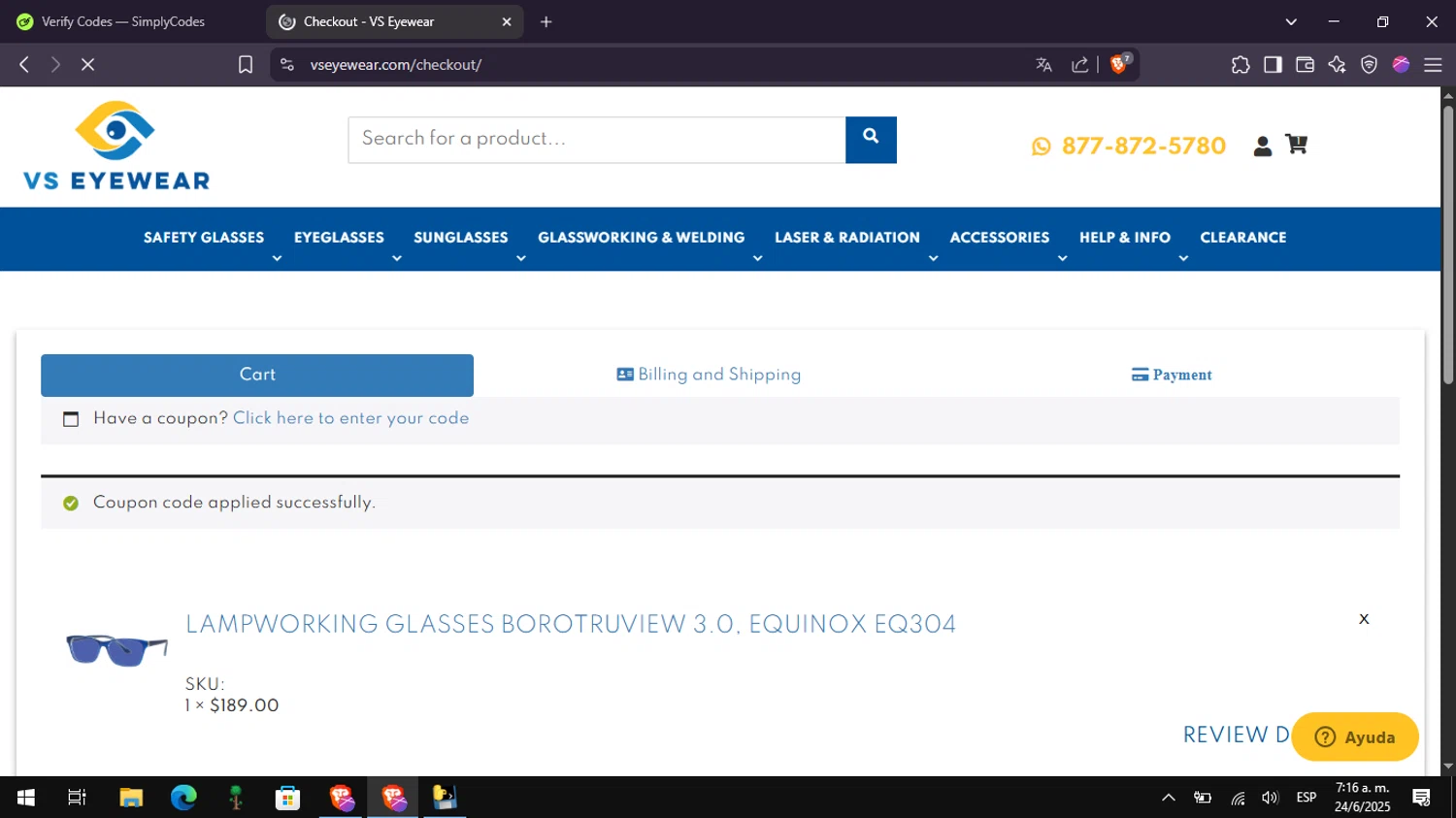1456x818 pixels.
Task: Share this page icon
Action: [x=1079, y=64]
